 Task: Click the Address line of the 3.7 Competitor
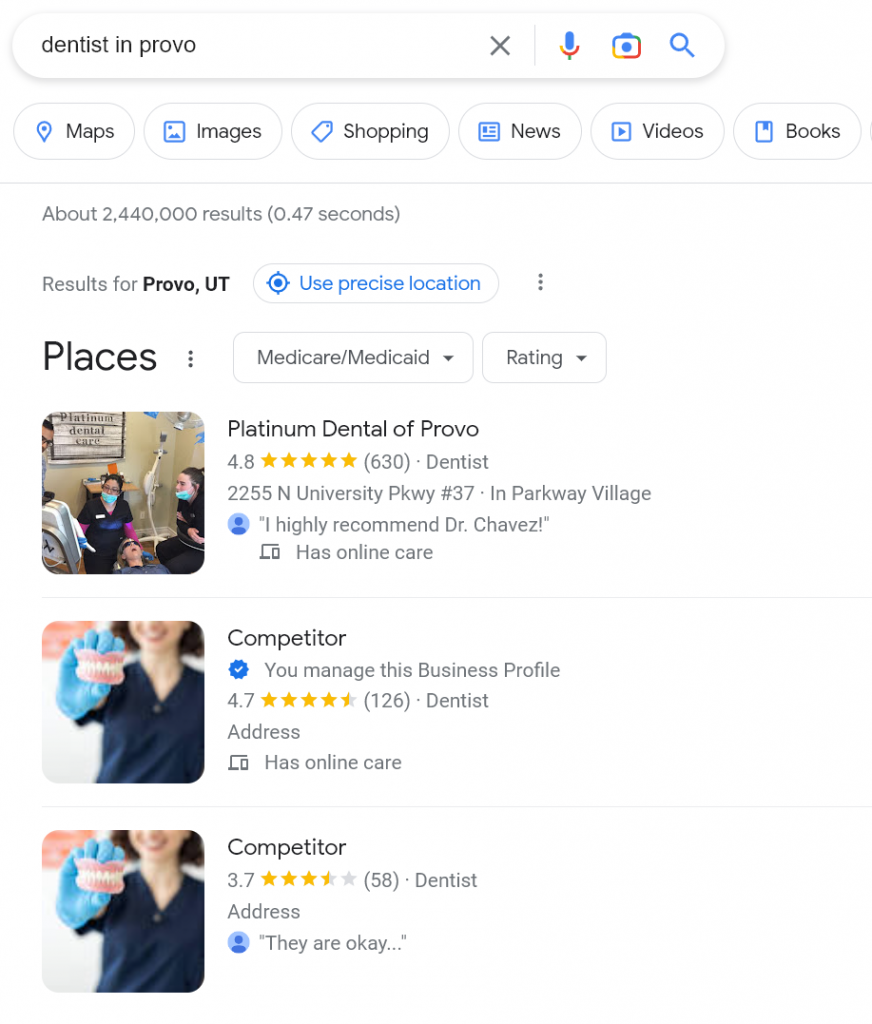point(264,911)
